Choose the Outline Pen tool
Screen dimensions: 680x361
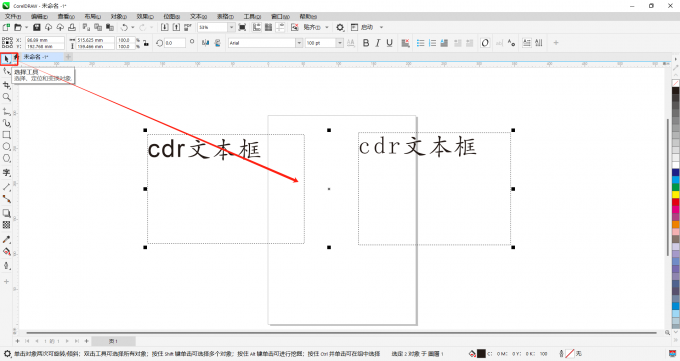click(7, 266)
